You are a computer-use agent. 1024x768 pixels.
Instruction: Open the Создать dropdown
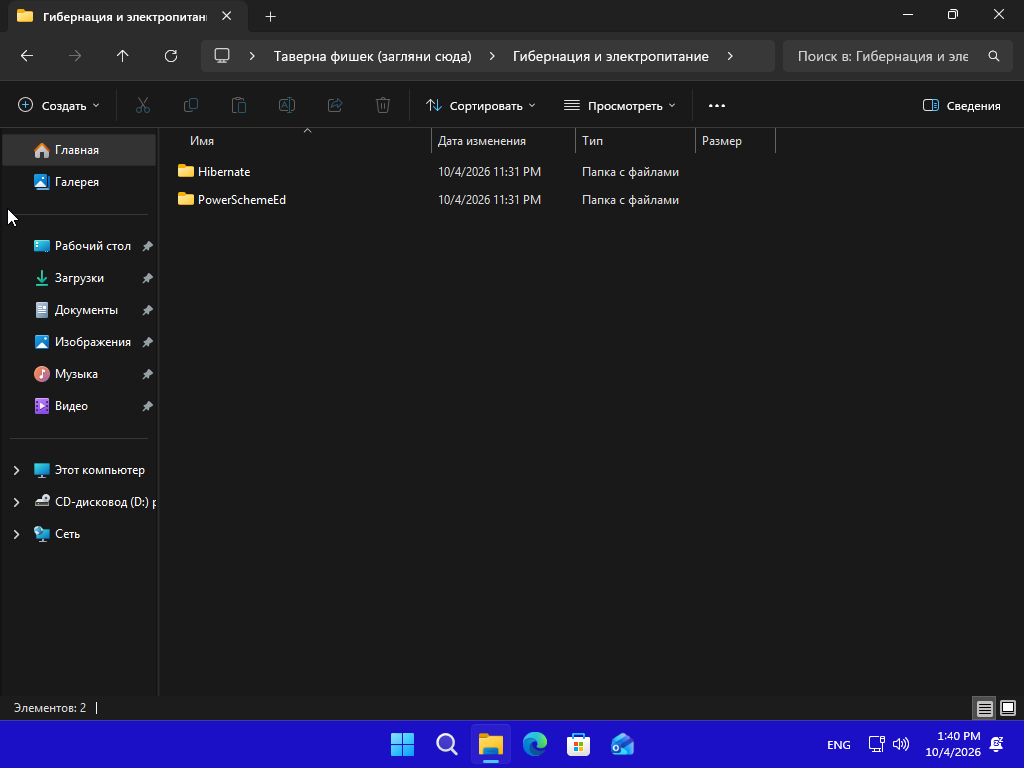tap(59, 106)
